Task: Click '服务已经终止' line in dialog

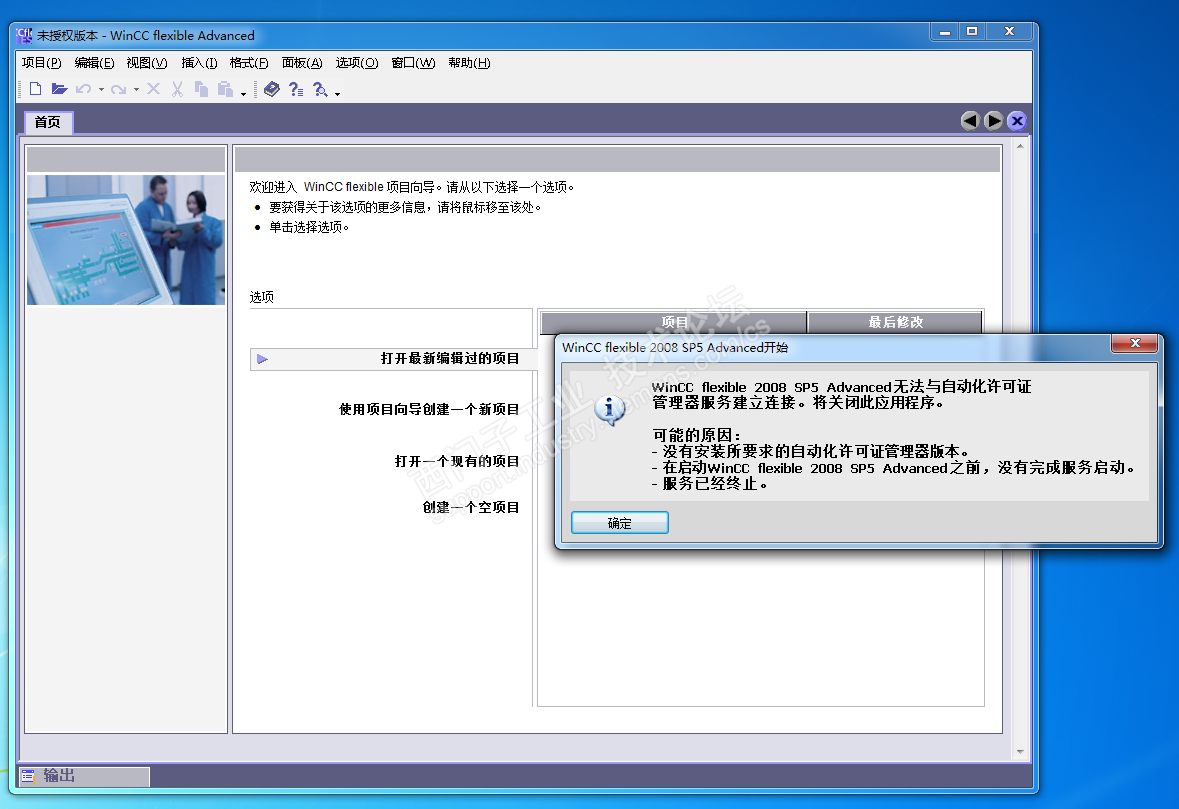Action: click(x=710, y=484)
